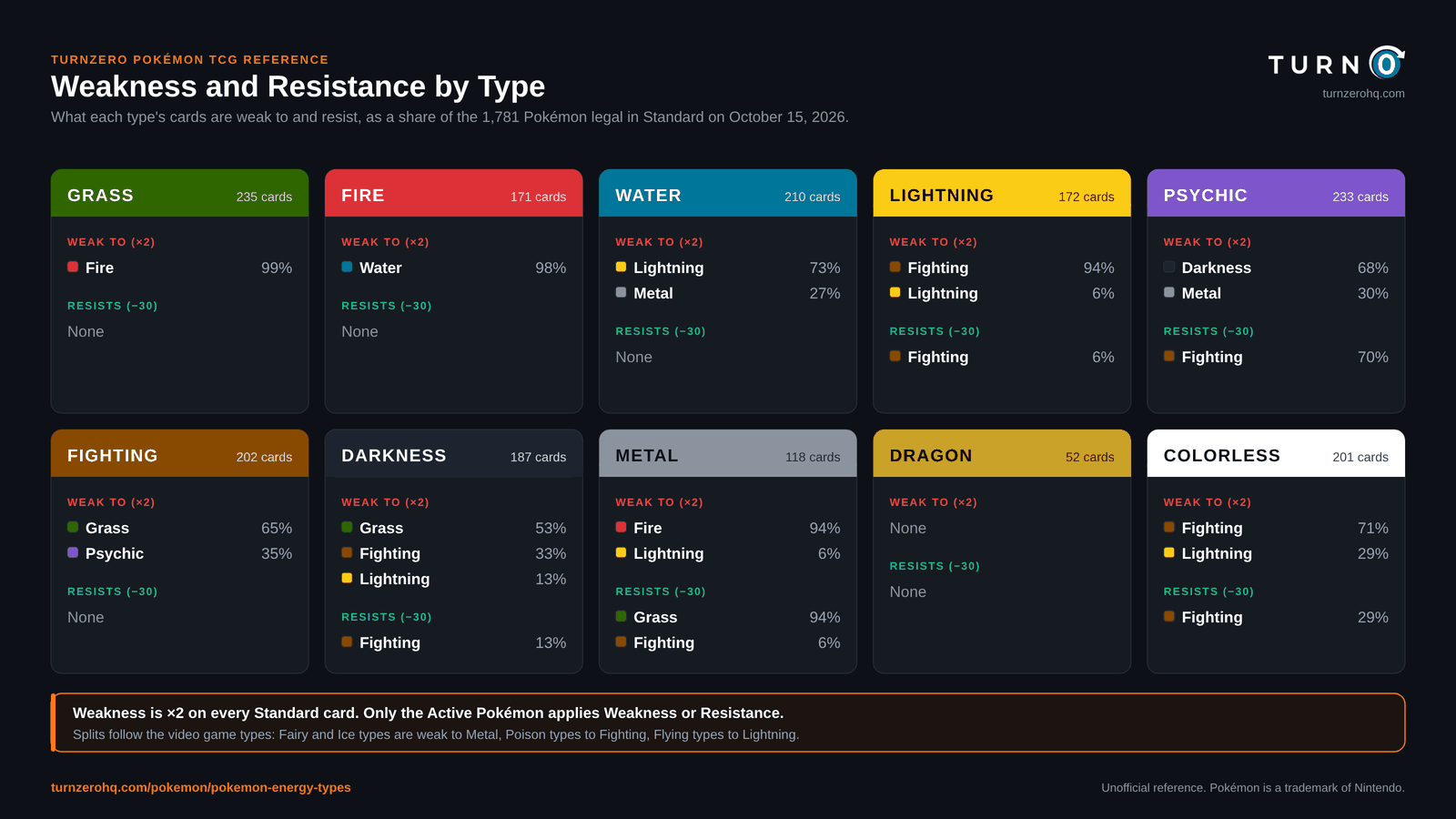
Task: Click the "Weakness and Resistance by Type" title
Action: (x=298, y=86)
